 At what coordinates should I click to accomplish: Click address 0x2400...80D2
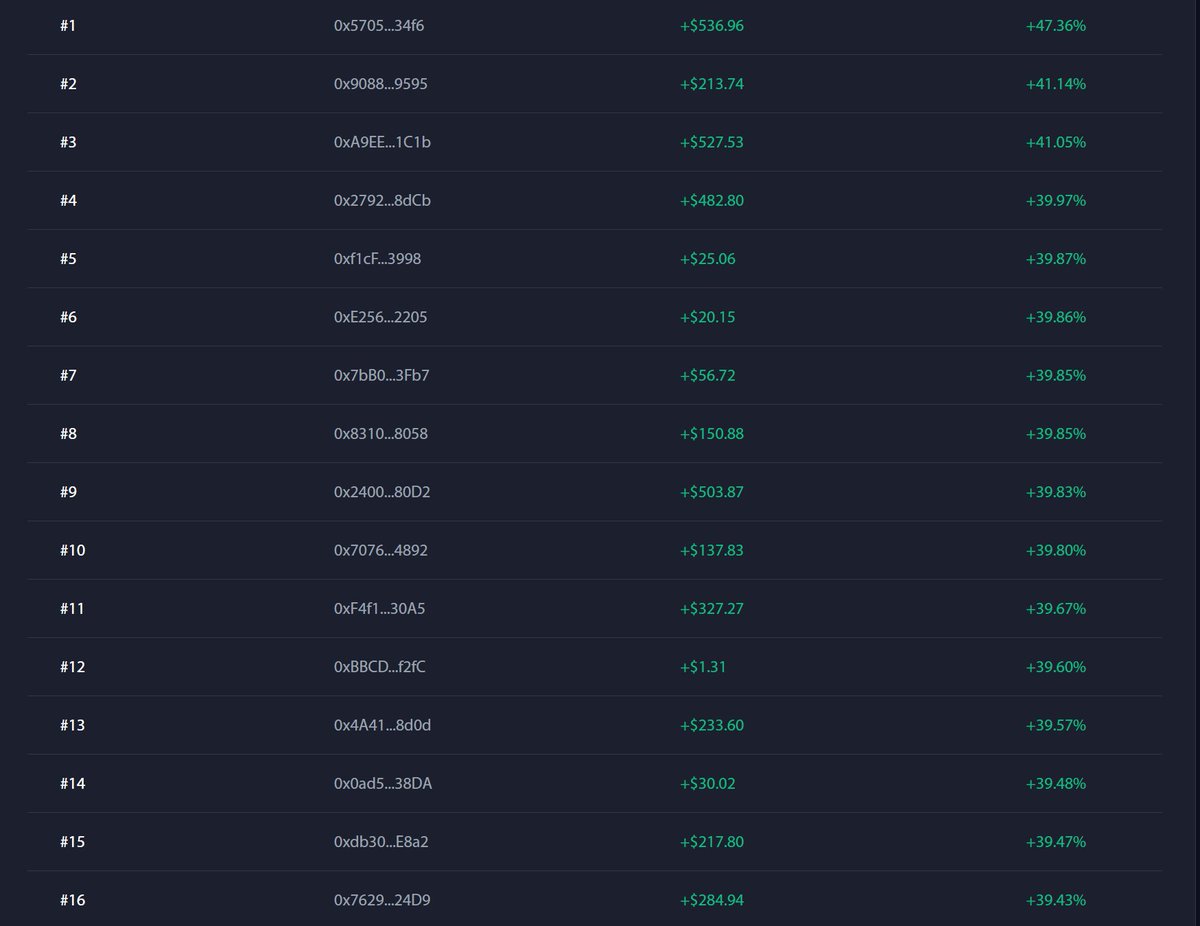[382, 492]
